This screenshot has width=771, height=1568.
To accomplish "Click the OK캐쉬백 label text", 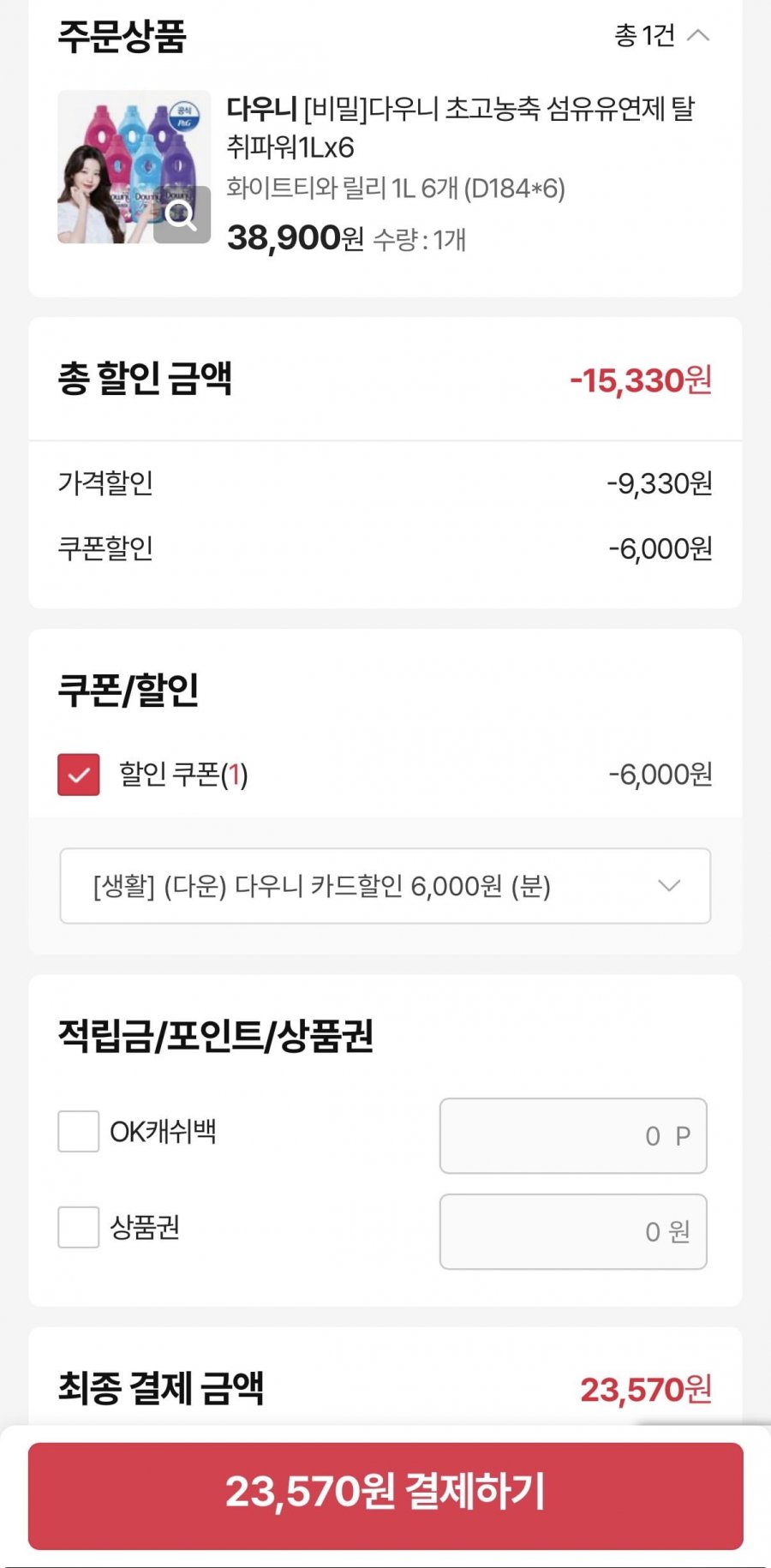I will point(163,1132).
